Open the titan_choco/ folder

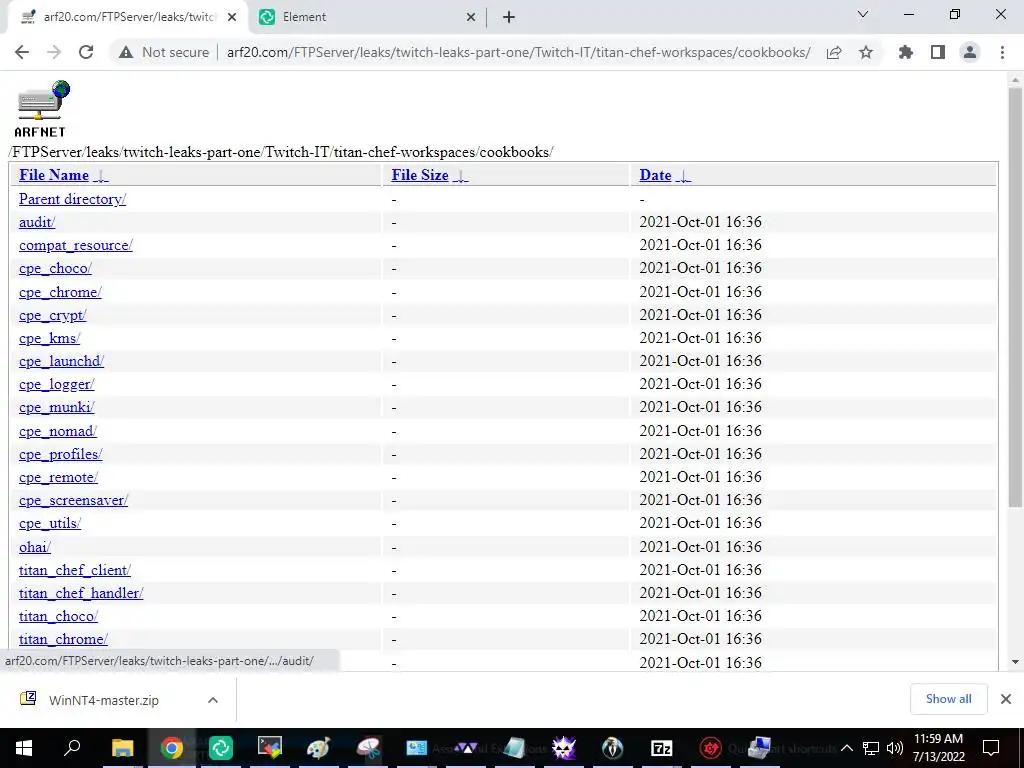[x=58, y=616]
